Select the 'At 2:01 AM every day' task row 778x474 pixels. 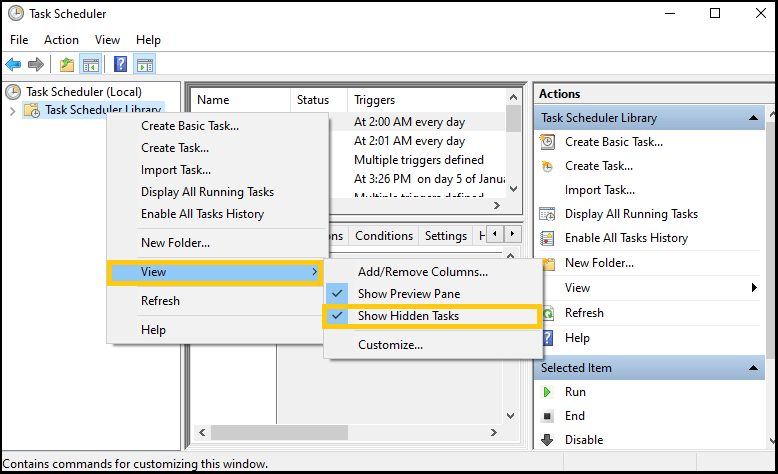409,141
